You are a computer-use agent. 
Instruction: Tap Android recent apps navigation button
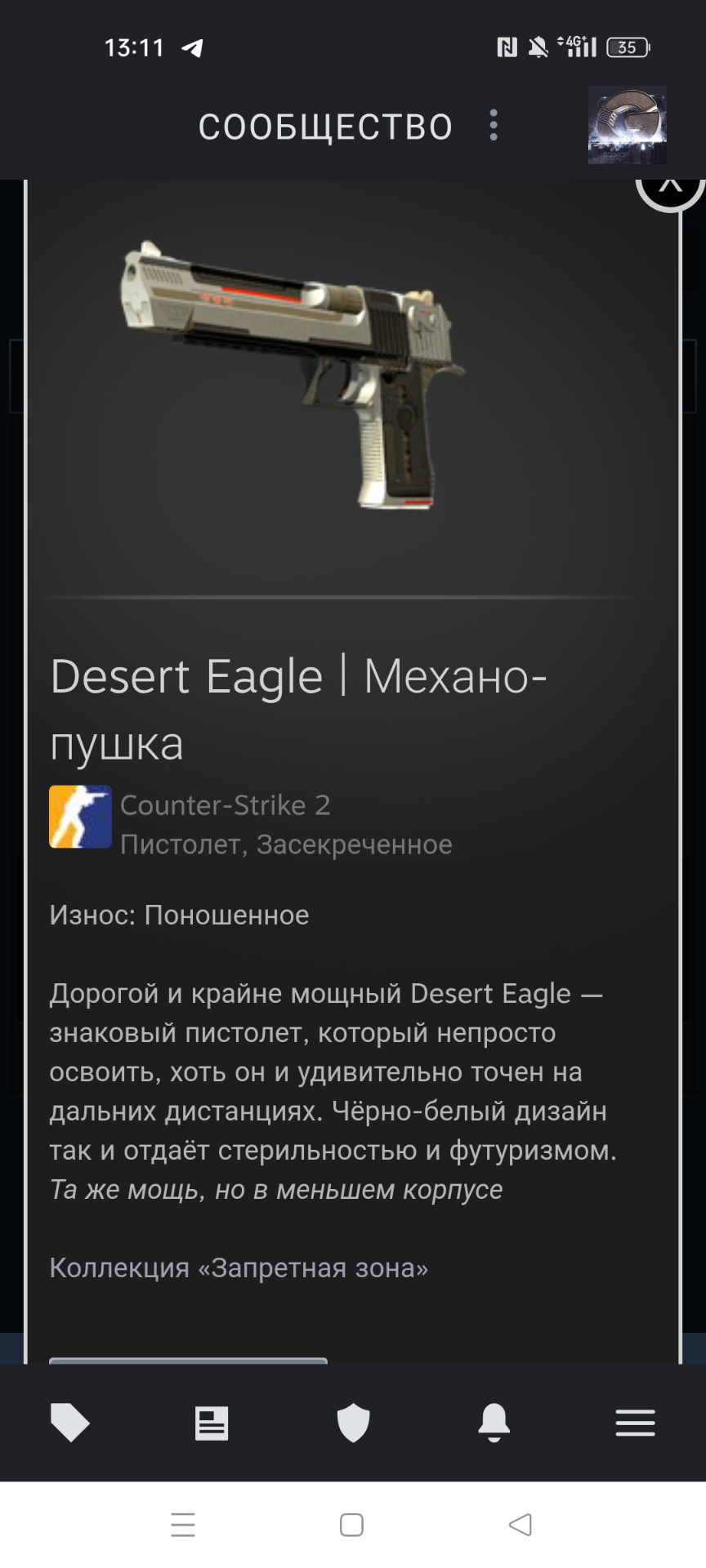pos(183,1525)
